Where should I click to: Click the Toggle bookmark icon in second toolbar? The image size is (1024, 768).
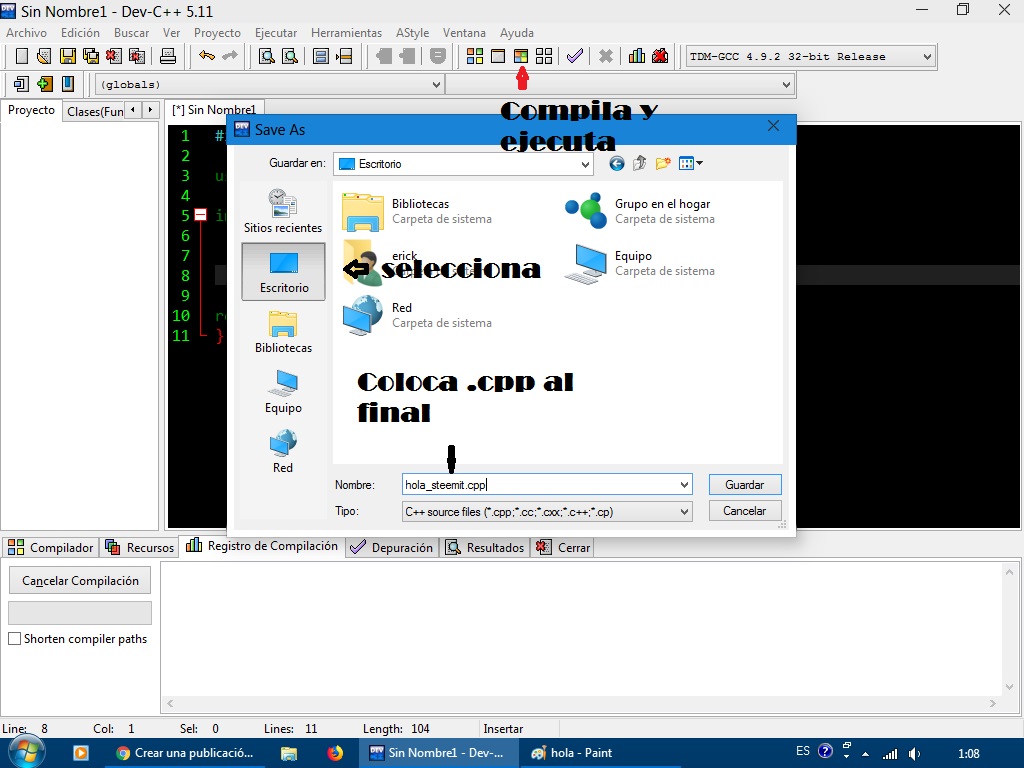tap(67, 84)
